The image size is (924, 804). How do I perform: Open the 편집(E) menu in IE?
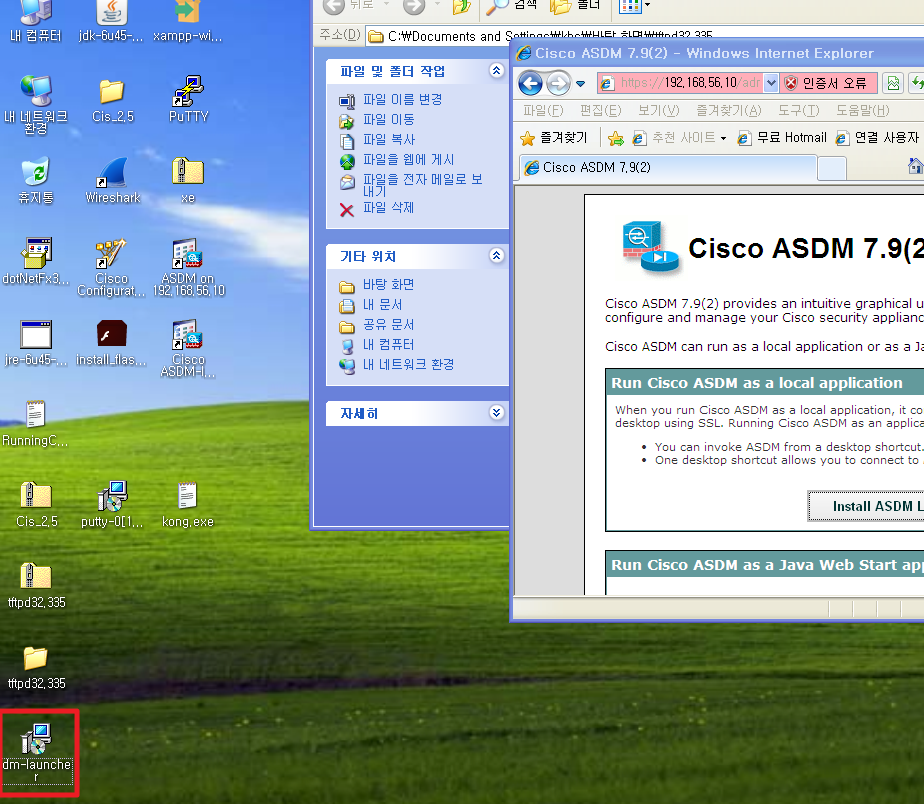point(600,110)
